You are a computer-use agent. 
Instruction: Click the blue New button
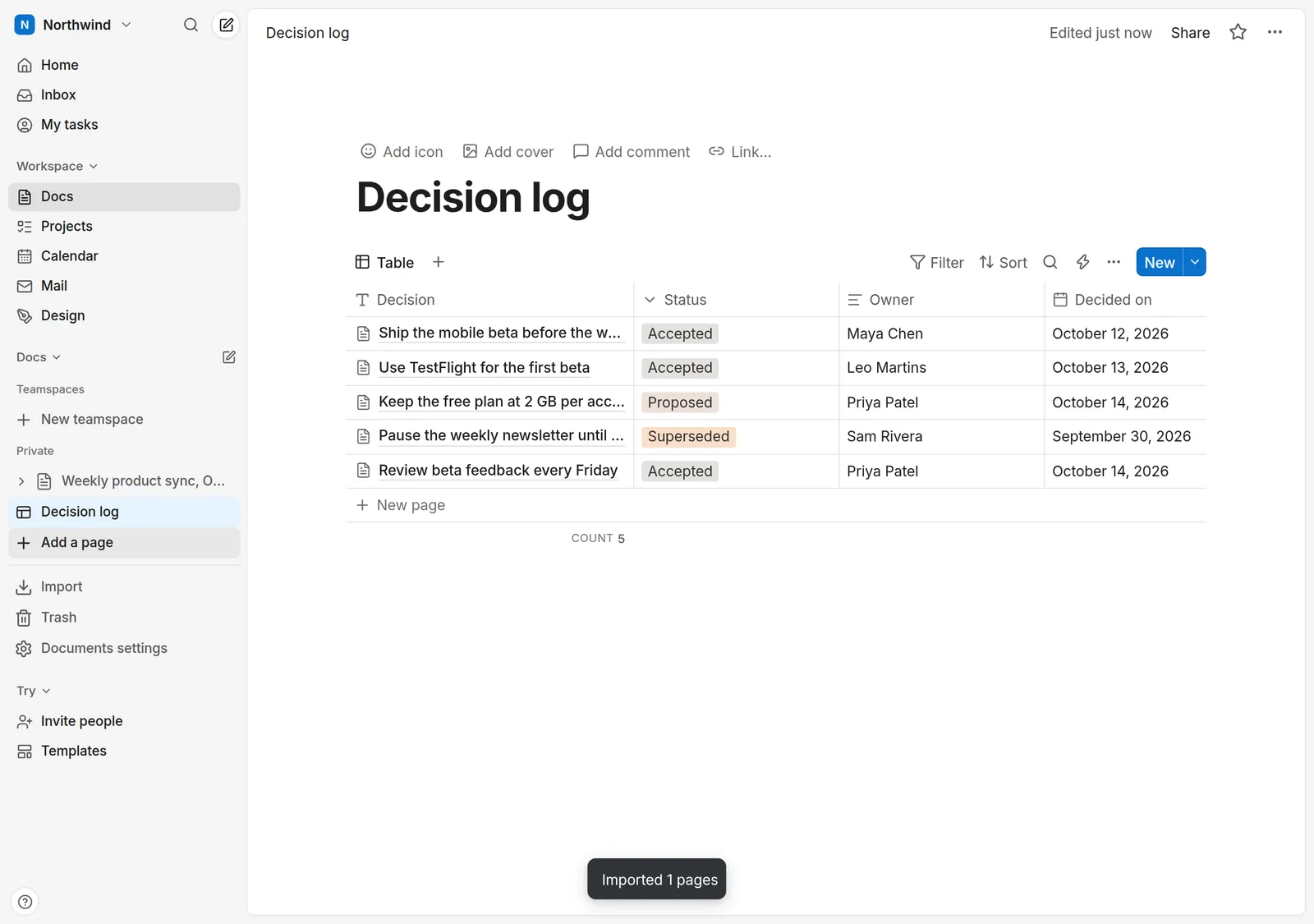pyautogui.click(x=1160, y=262)
